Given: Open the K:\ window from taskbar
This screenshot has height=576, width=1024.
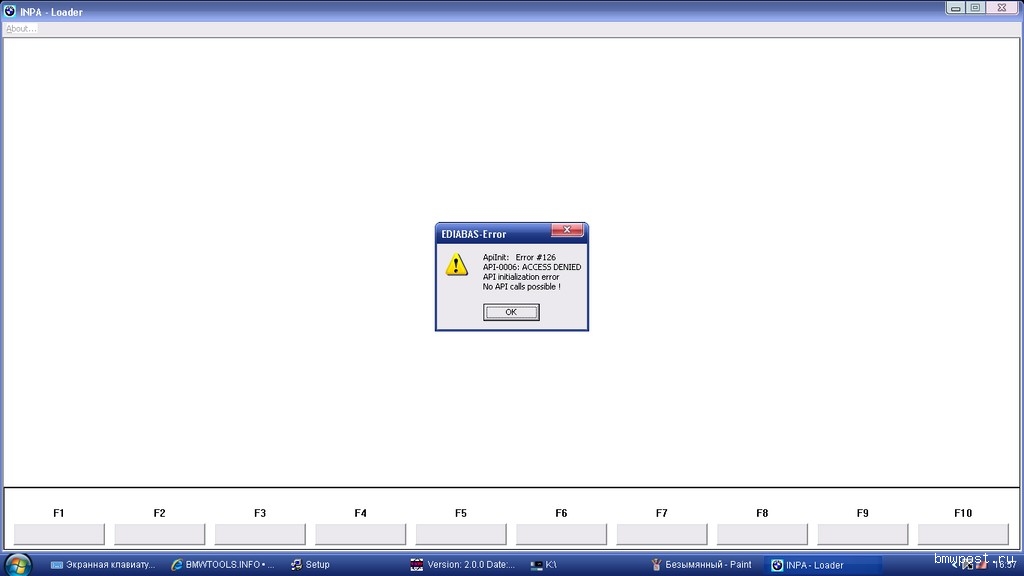Looking at the screenshot, I should click(545, 565).
